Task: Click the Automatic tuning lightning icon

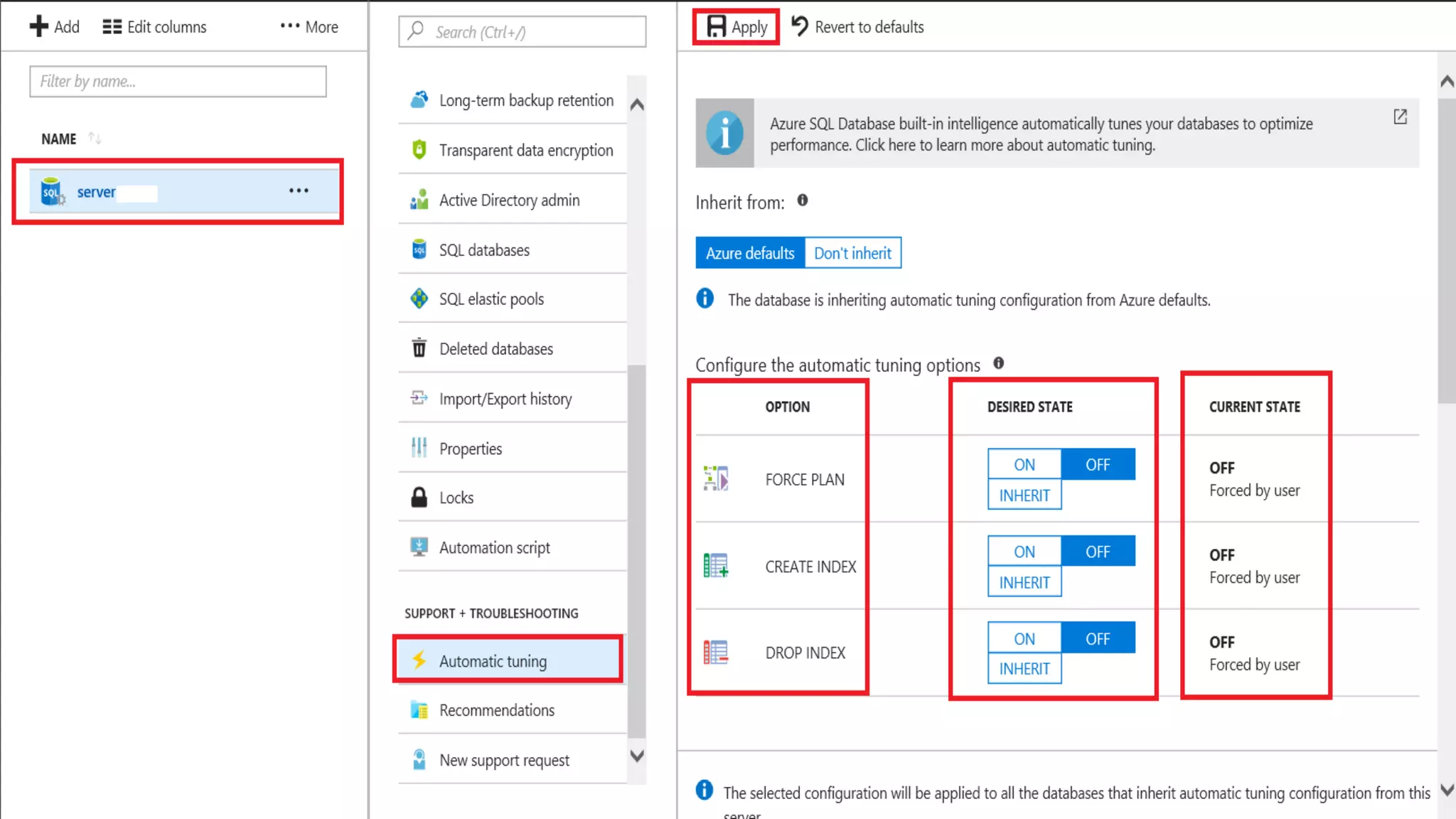Action: point(419,660)
